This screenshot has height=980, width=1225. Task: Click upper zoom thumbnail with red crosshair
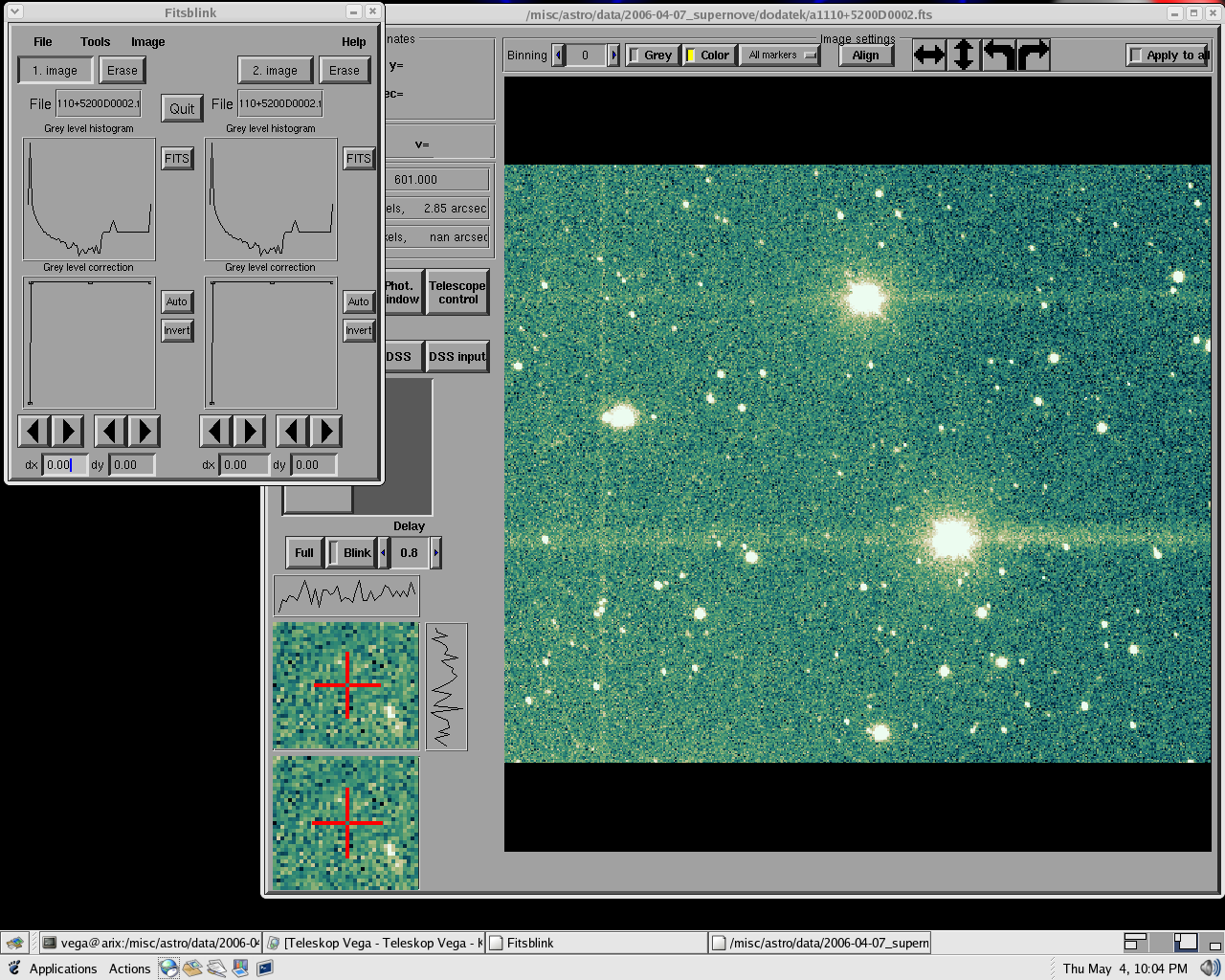click(x=346, y=685)
